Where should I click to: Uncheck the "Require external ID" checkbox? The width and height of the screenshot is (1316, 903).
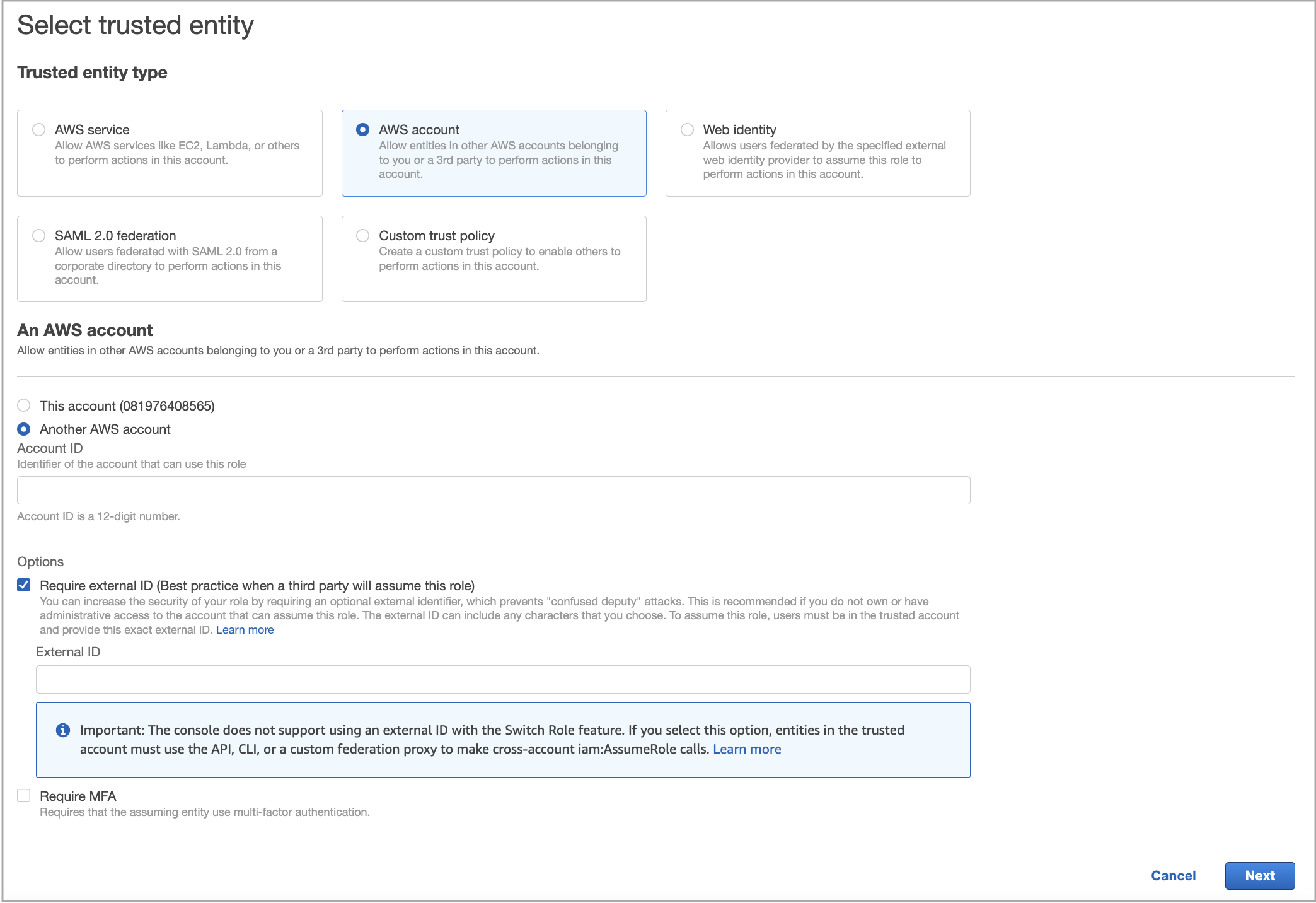pos(23,585)
